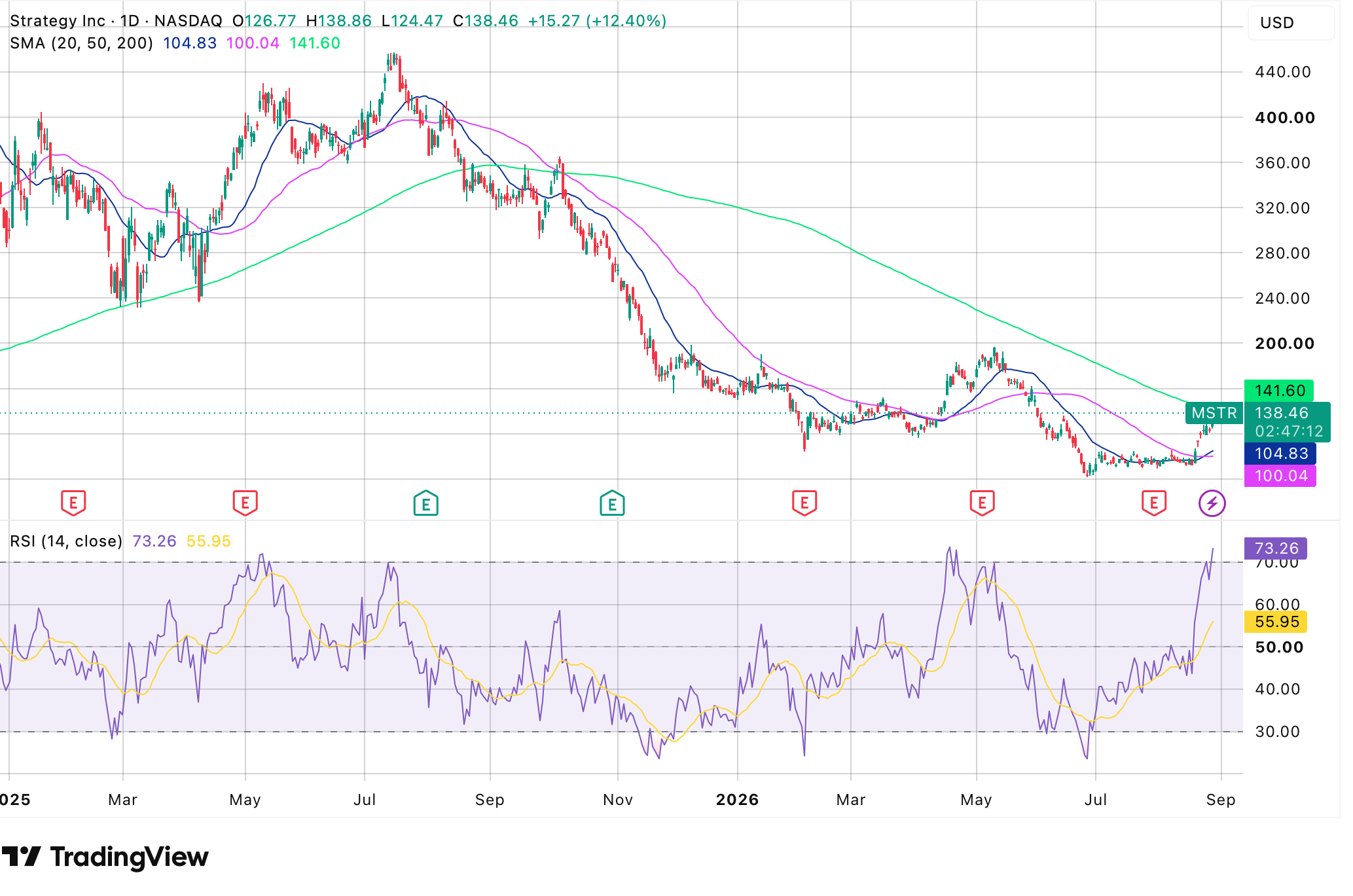Click the blue 104.83 value in SMA legend
This screenshot has width=1353, height=896.
pos(190,43)
